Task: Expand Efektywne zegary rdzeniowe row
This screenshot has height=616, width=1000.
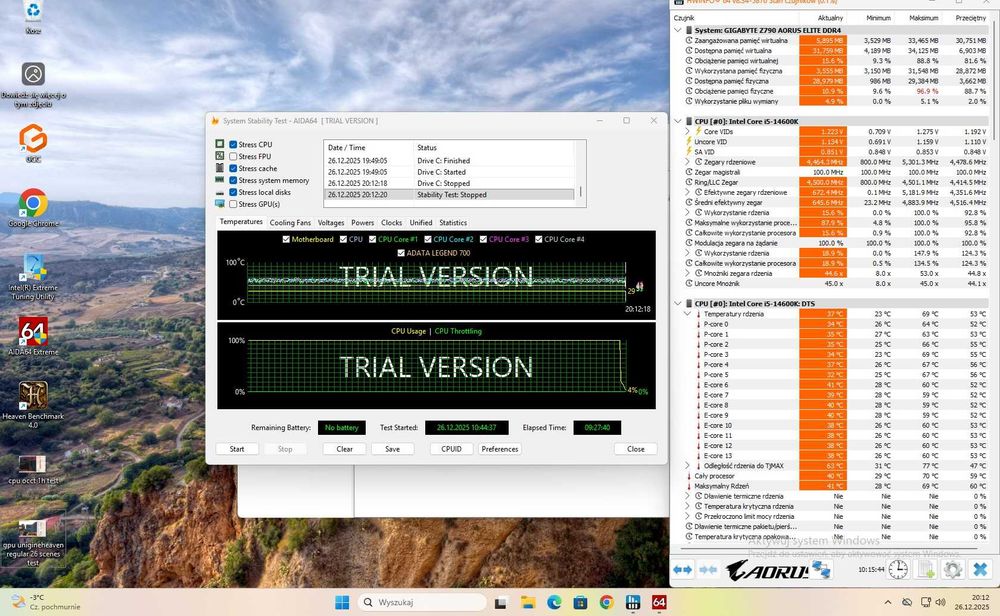Action: click(688, 192)
